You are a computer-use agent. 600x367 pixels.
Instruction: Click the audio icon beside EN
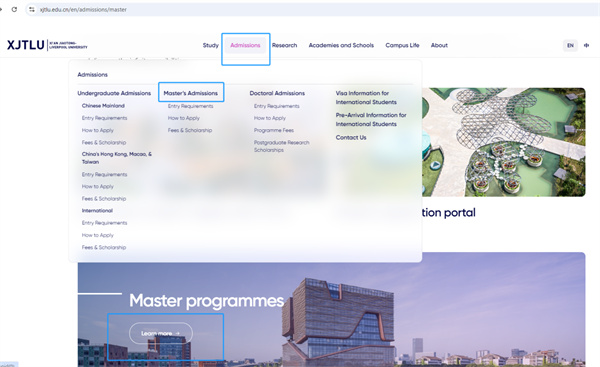586,45
